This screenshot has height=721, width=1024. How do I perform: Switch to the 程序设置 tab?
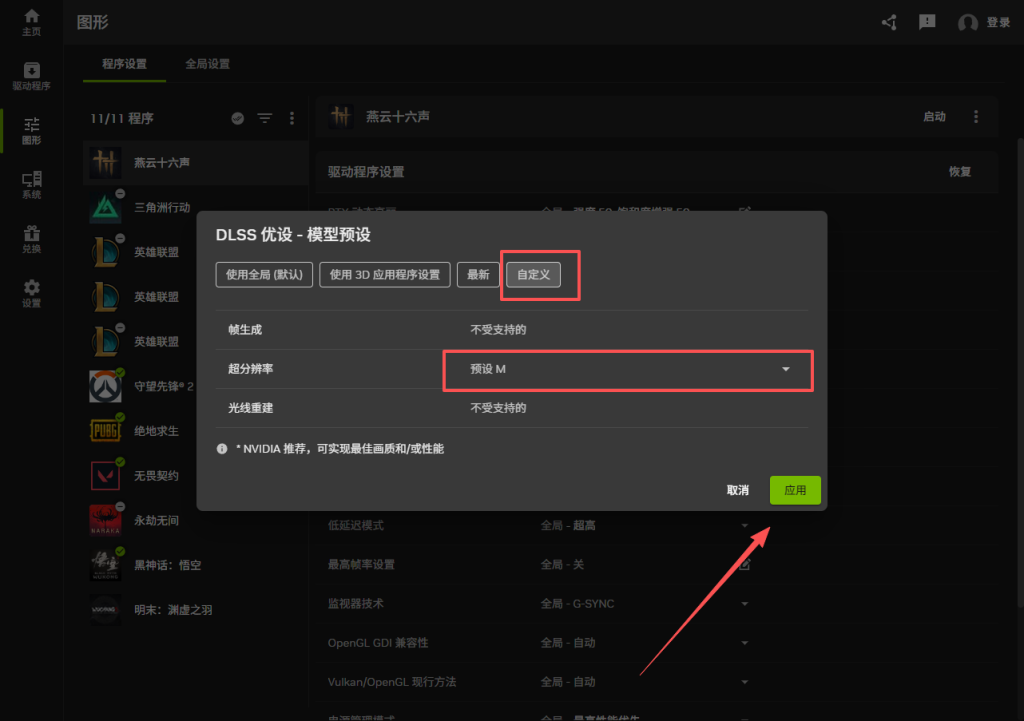pos(124,64)
